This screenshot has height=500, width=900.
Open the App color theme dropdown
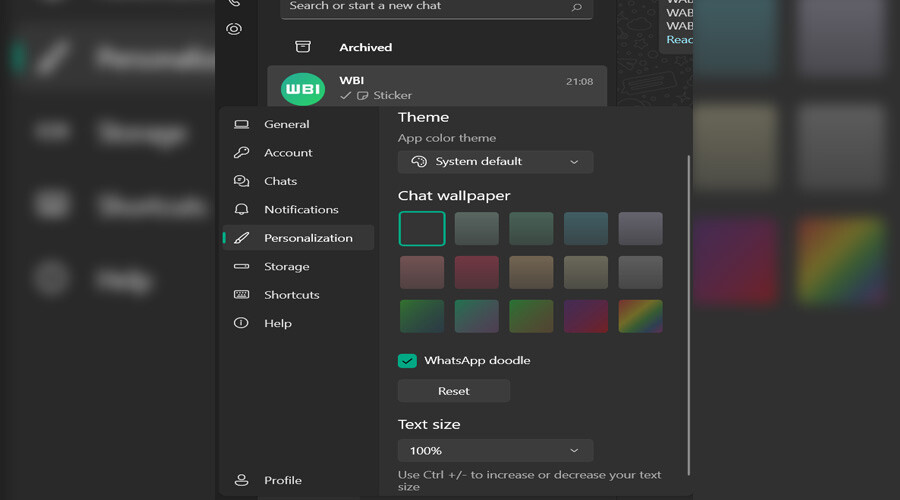[x=495, y=162]
